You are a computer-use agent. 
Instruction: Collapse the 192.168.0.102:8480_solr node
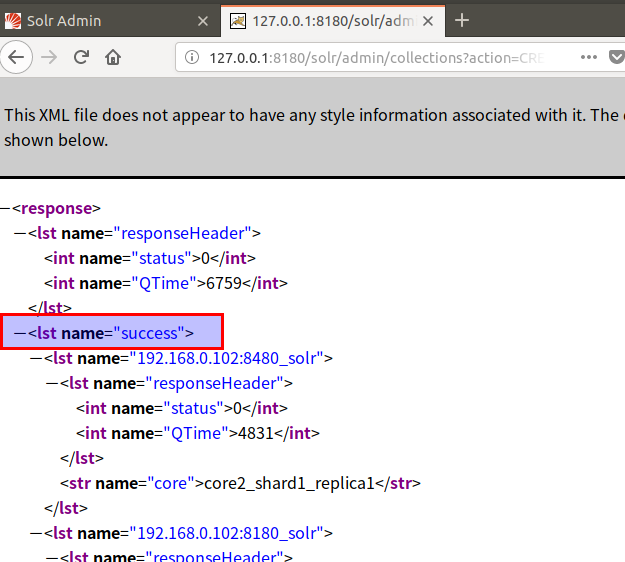[x=36, y=358]
